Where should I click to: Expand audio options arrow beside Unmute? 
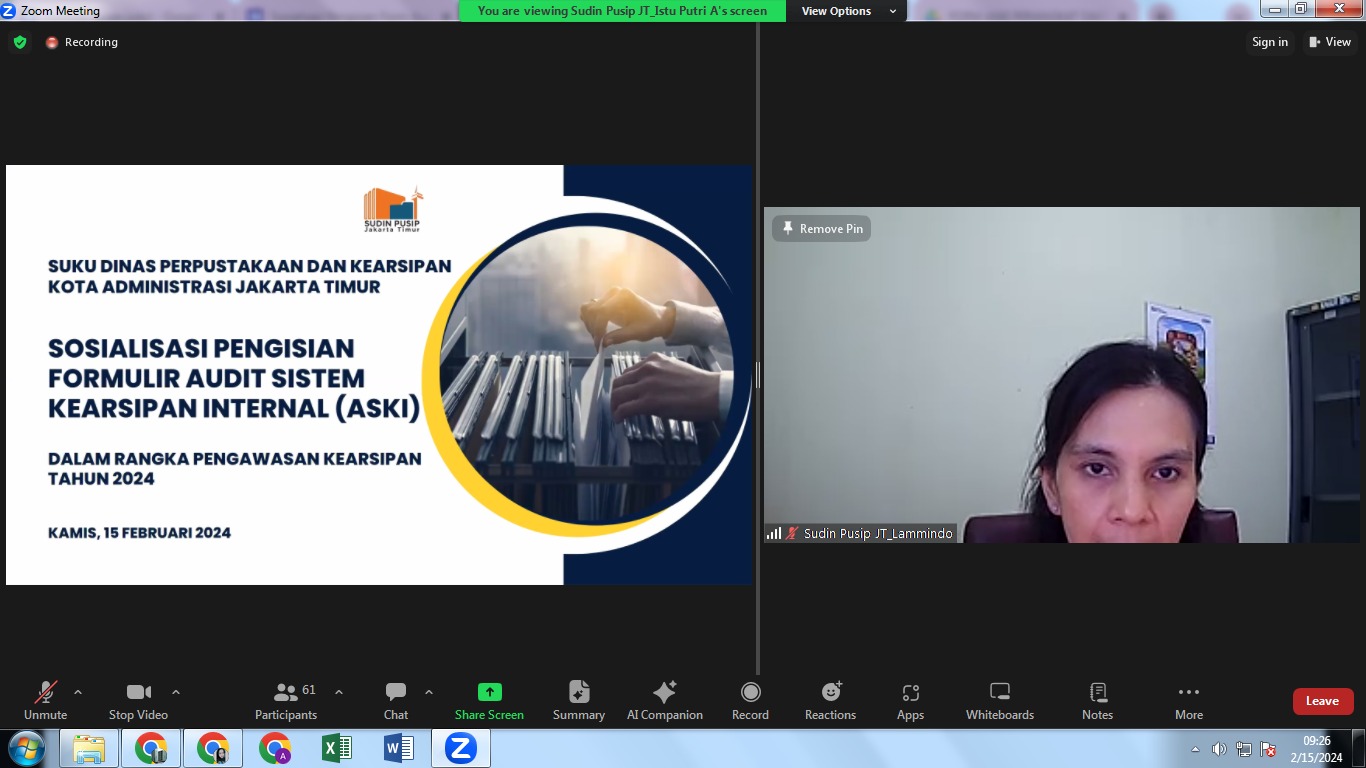78,692
